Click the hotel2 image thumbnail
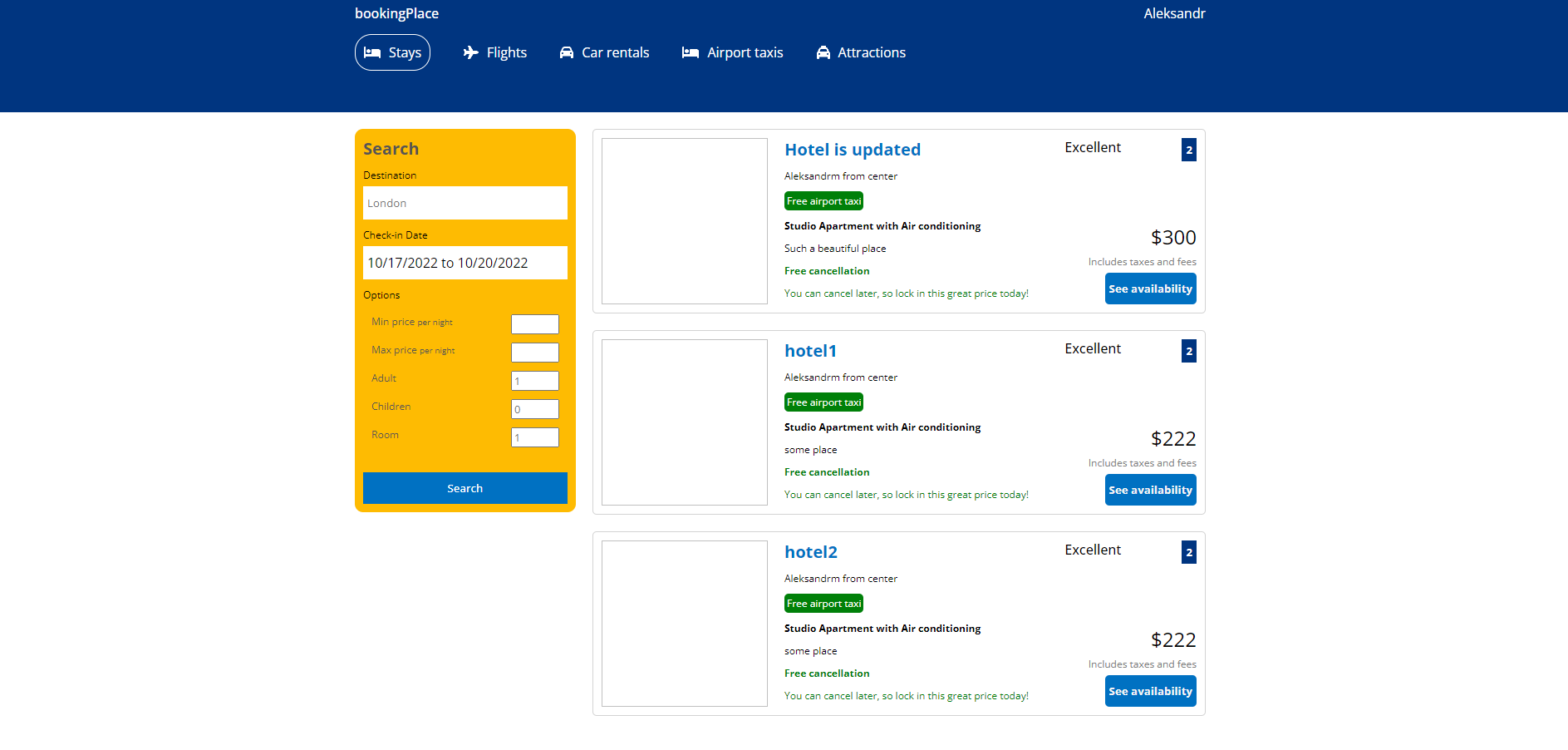The height and width of the screenshot is (750, 1568). pos(685,624)
